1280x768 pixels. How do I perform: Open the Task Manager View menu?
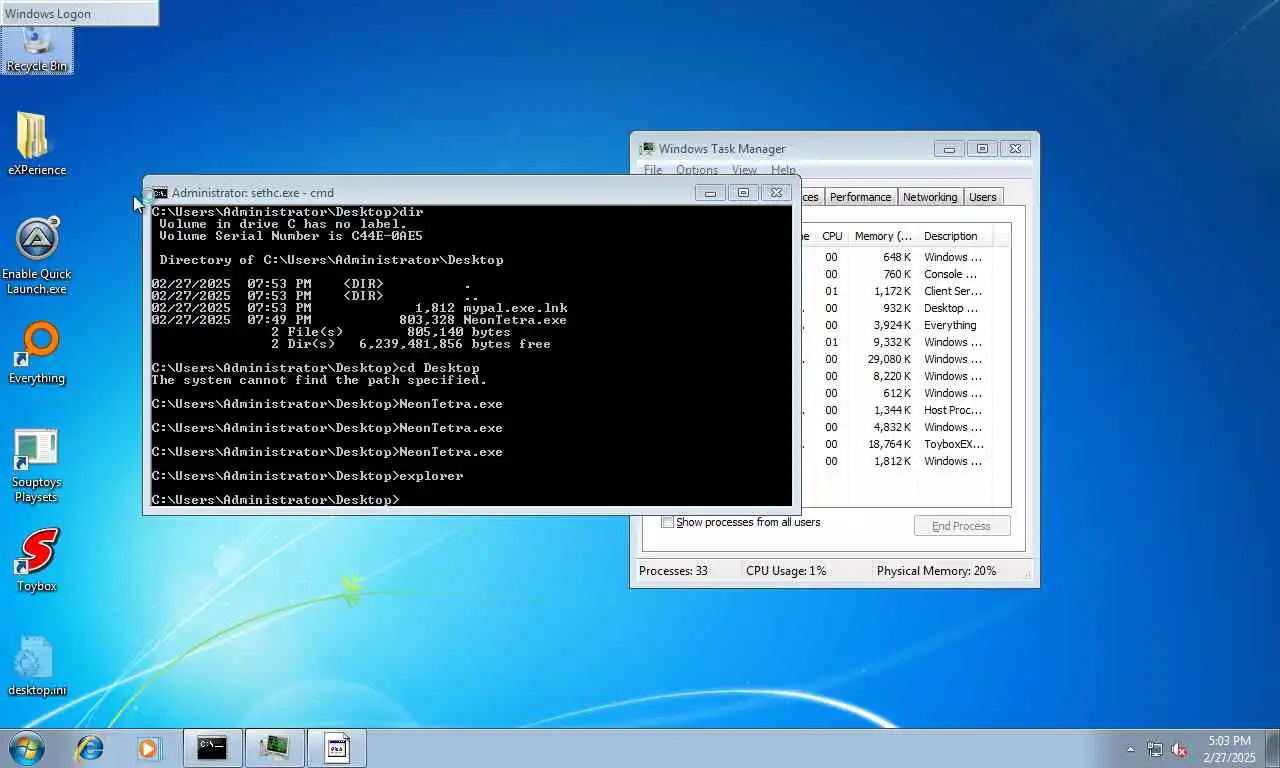click(x=744, y=170)
